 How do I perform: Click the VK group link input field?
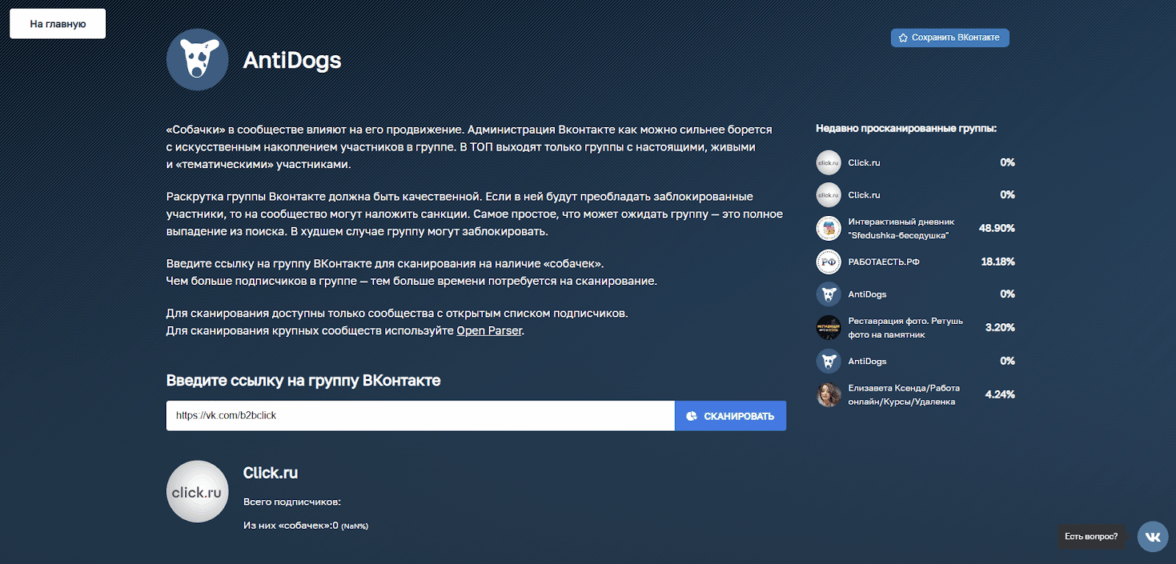(x=420, y=415)
